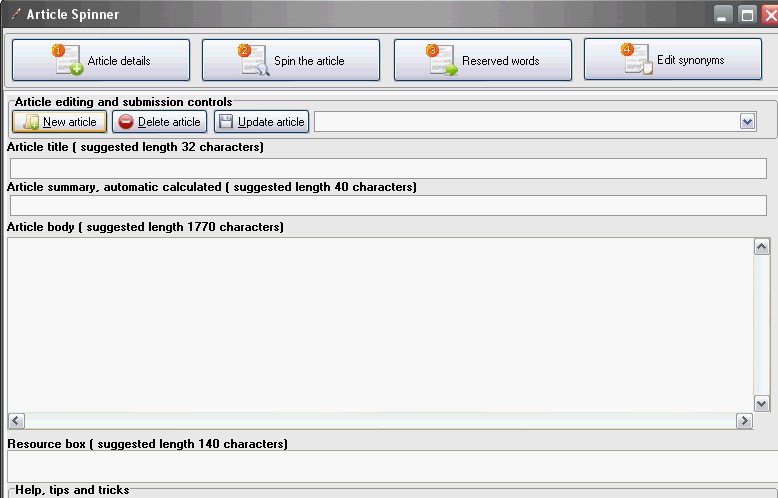778x498 pixels.
Task: Click inside the Article body text area
Action: (x=381, y=325)
